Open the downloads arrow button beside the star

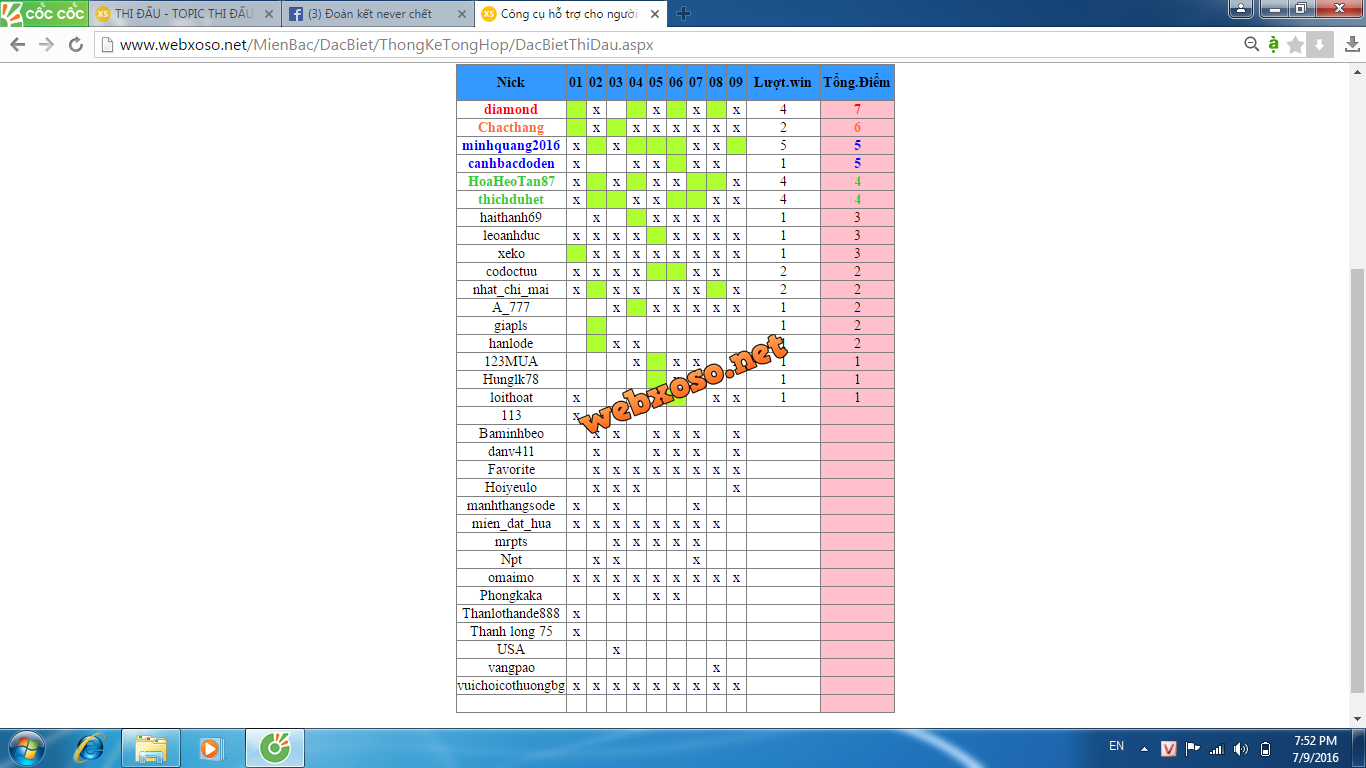pos(1319,44)
